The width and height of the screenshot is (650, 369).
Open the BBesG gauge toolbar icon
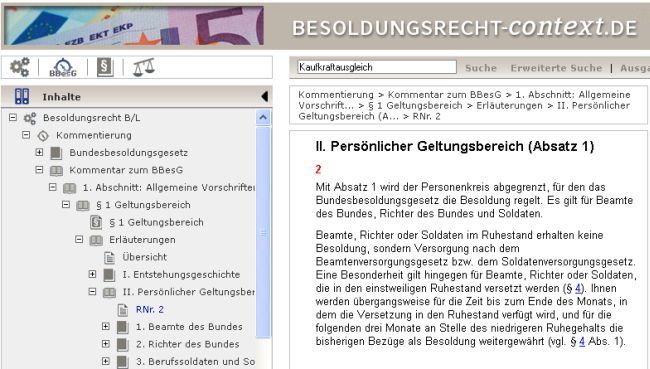[63, 68]
